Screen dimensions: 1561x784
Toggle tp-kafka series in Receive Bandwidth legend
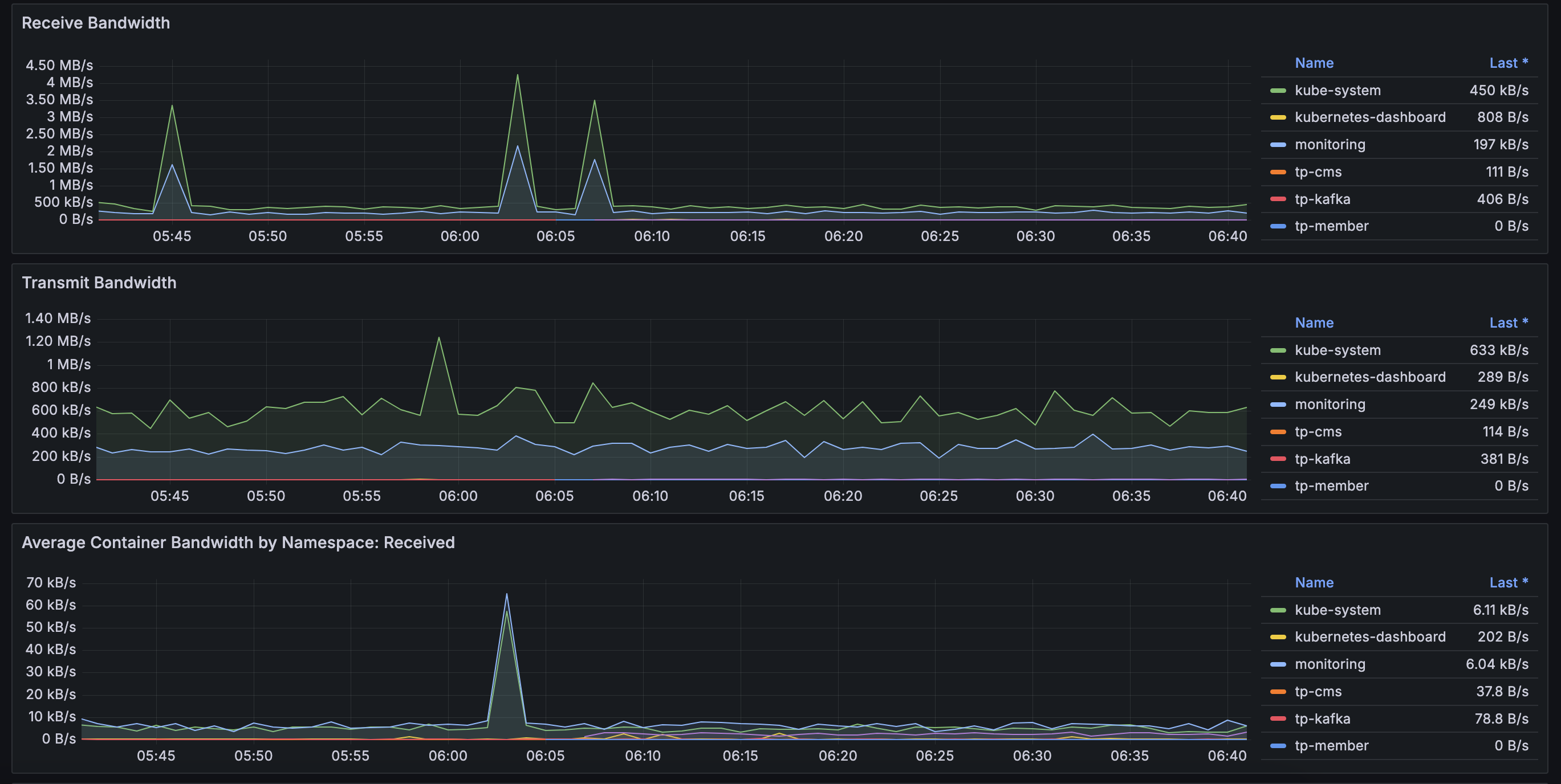point(1322,199)
